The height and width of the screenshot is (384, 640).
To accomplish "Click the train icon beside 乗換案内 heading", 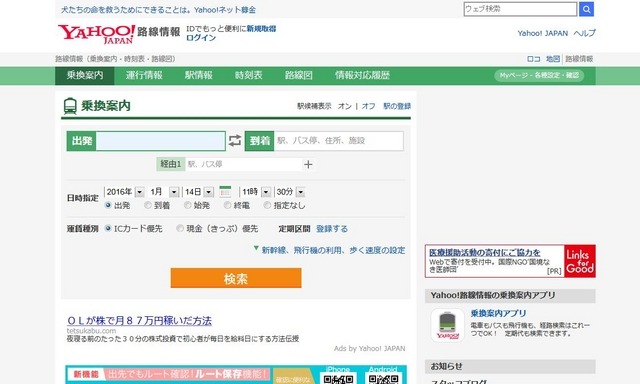I will 70,106.
